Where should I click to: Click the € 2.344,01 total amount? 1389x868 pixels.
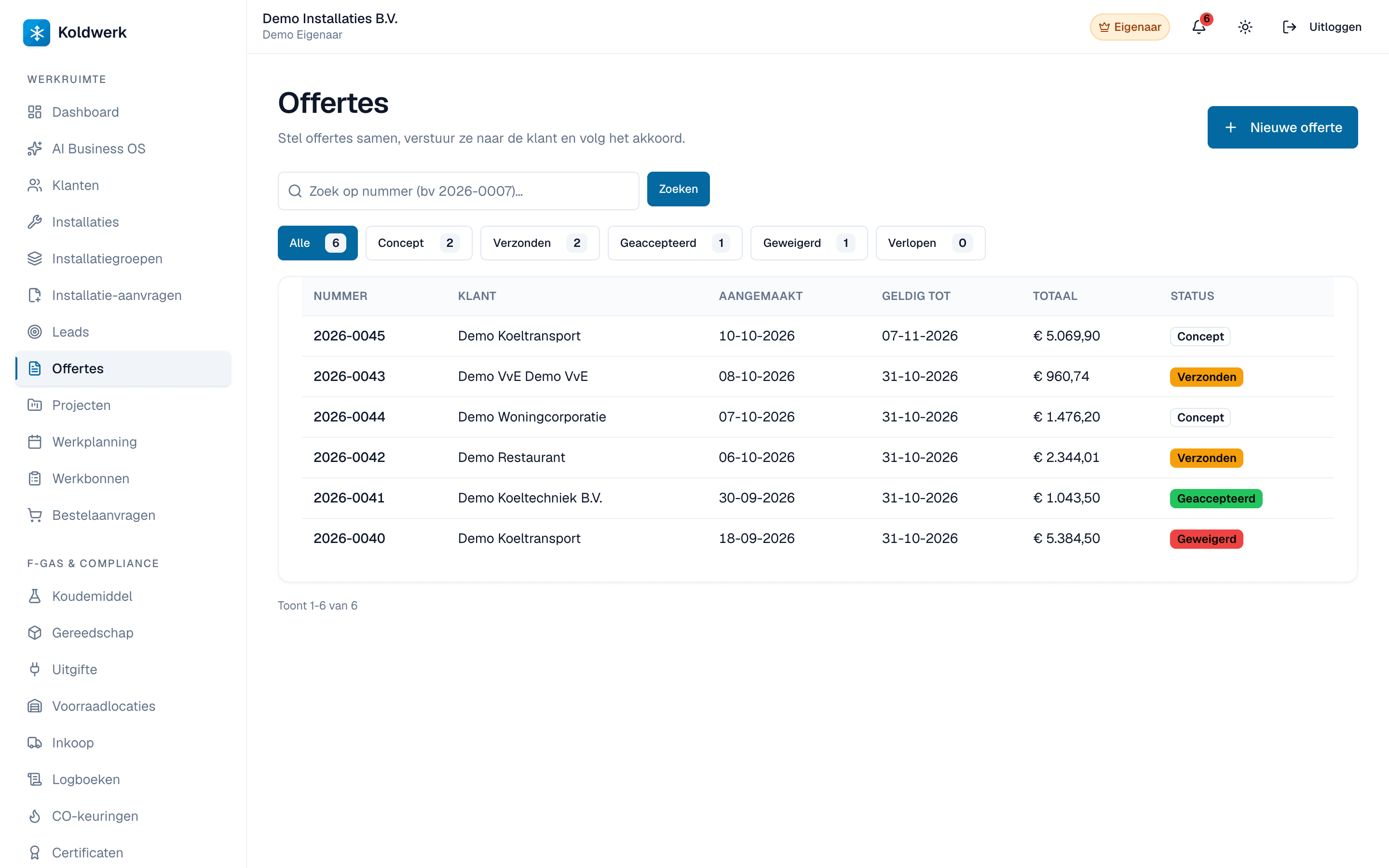[1066, 458]
